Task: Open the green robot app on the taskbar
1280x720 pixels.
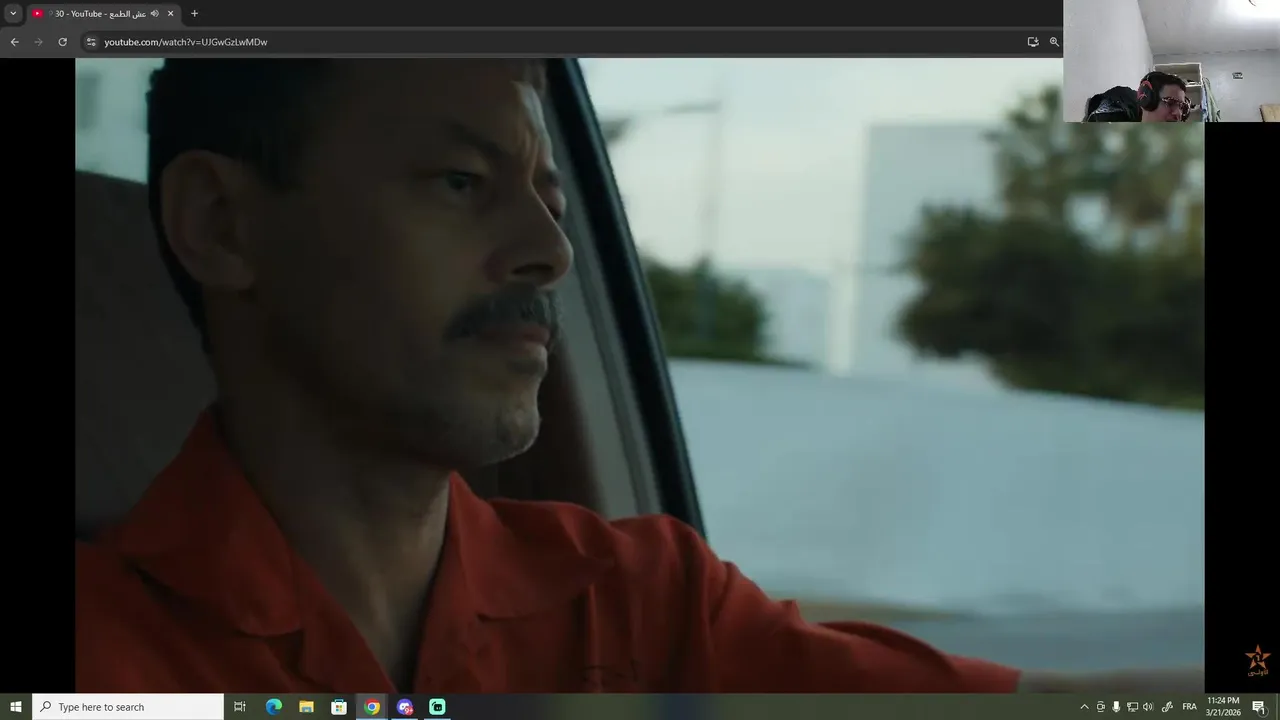Action: [x=438, y=707]
